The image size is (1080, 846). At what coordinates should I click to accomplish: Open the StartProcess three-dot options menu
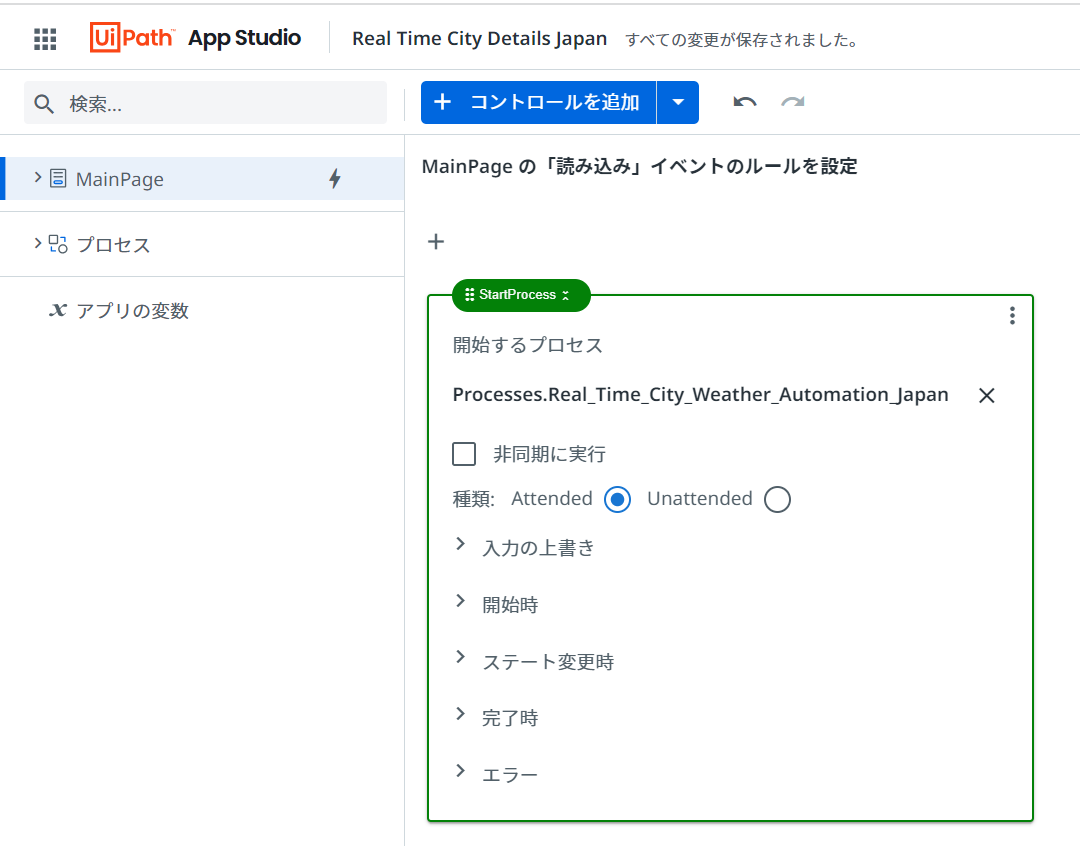point(1012,316)
